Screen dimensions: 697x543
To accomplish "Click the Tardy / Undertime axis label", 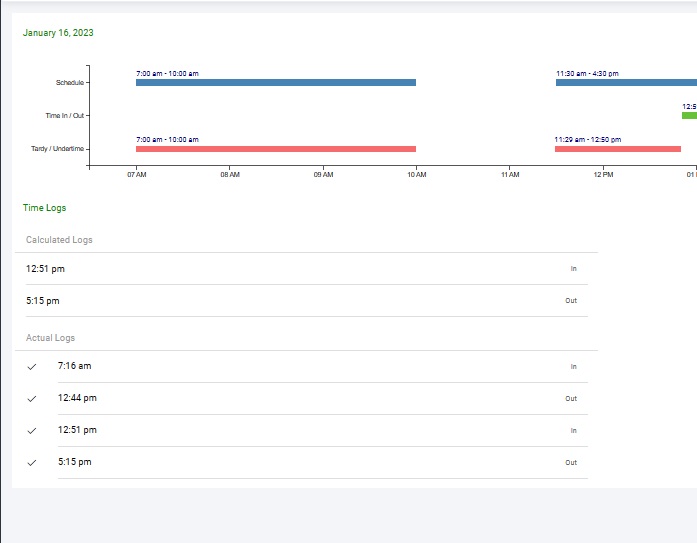I will (58, 149).
